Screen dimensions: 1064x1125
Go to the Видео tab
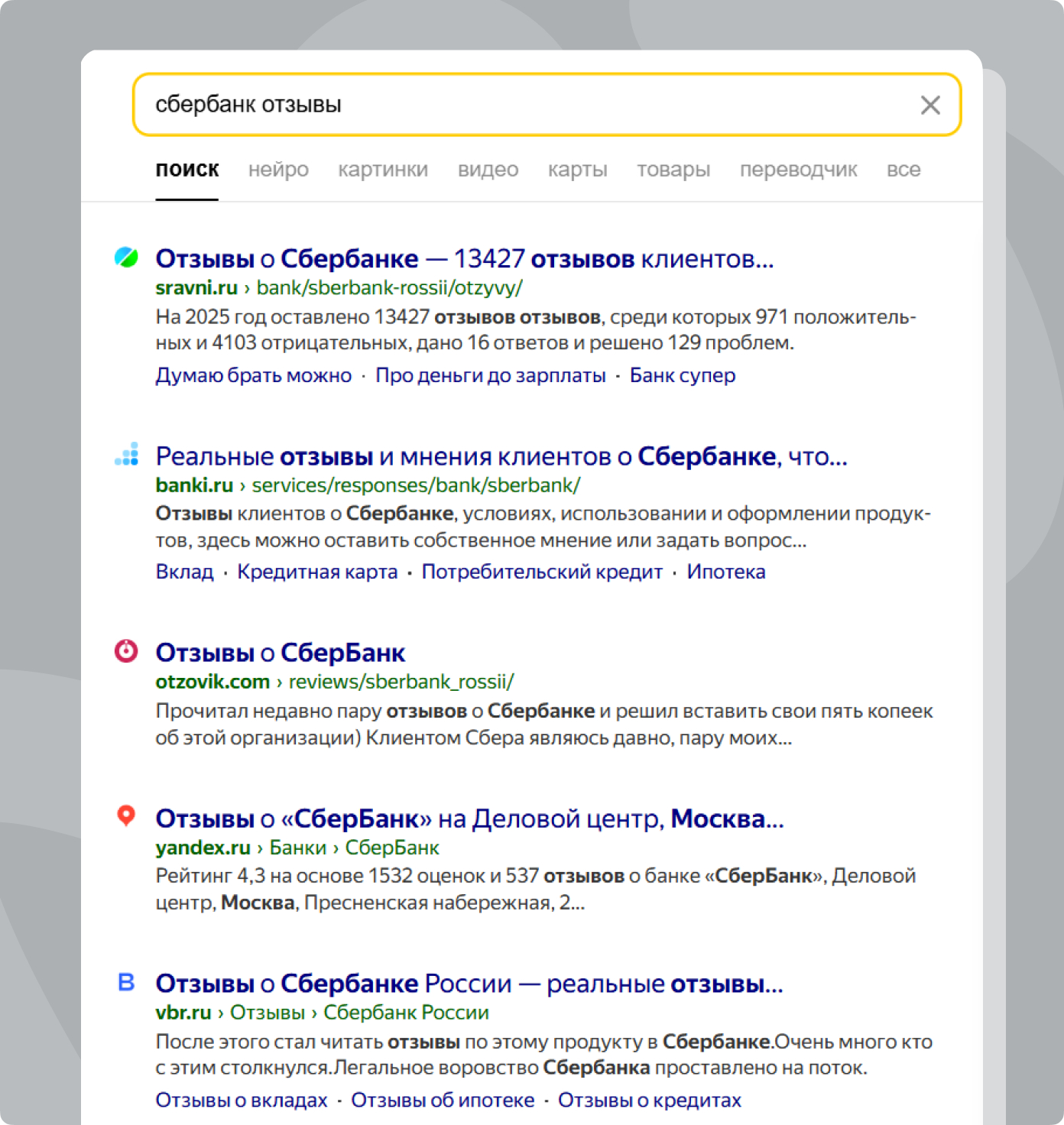[488, 170]
